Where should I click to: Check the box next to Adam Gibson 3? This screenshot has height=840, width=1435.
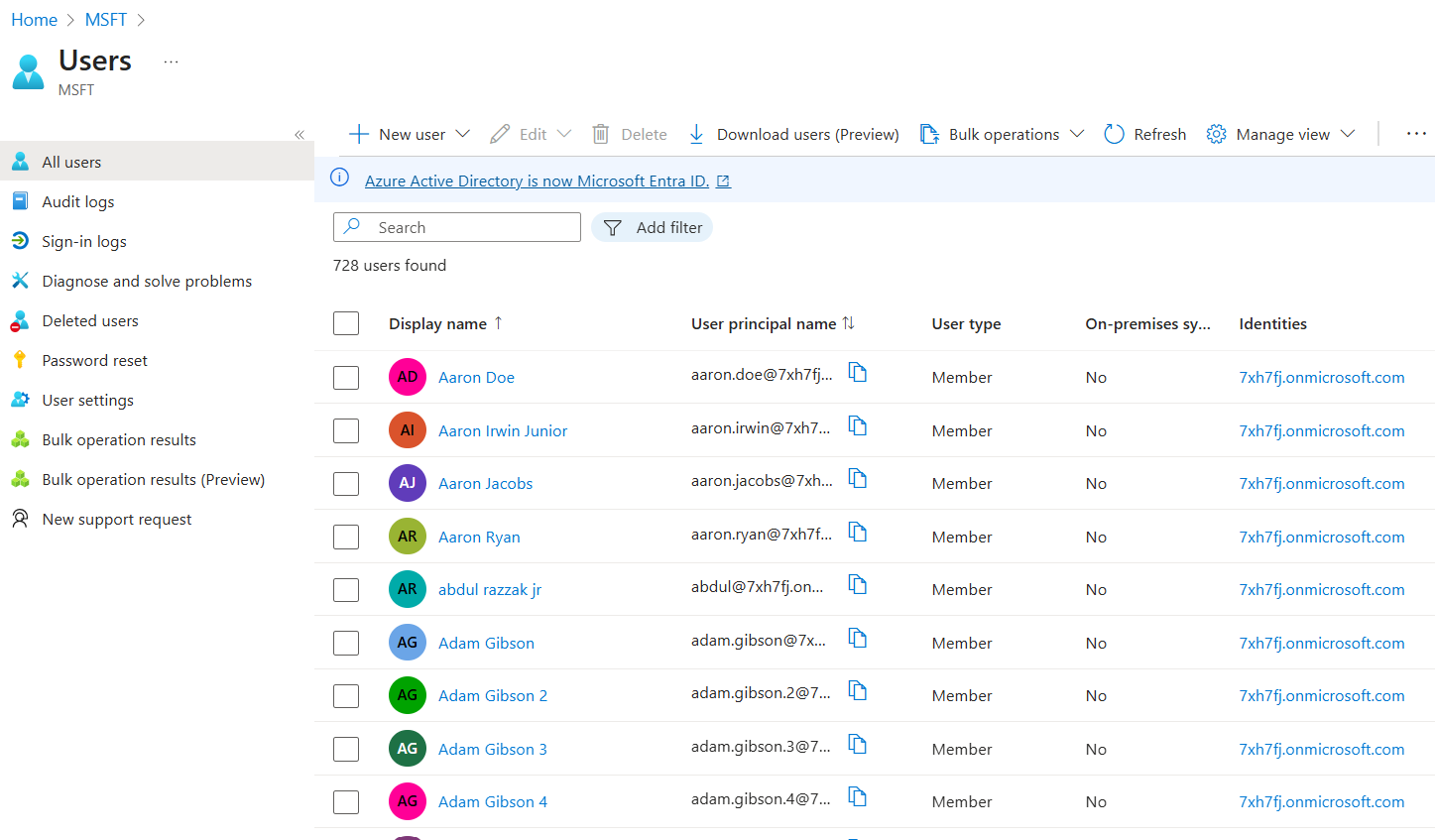(346, 749)
